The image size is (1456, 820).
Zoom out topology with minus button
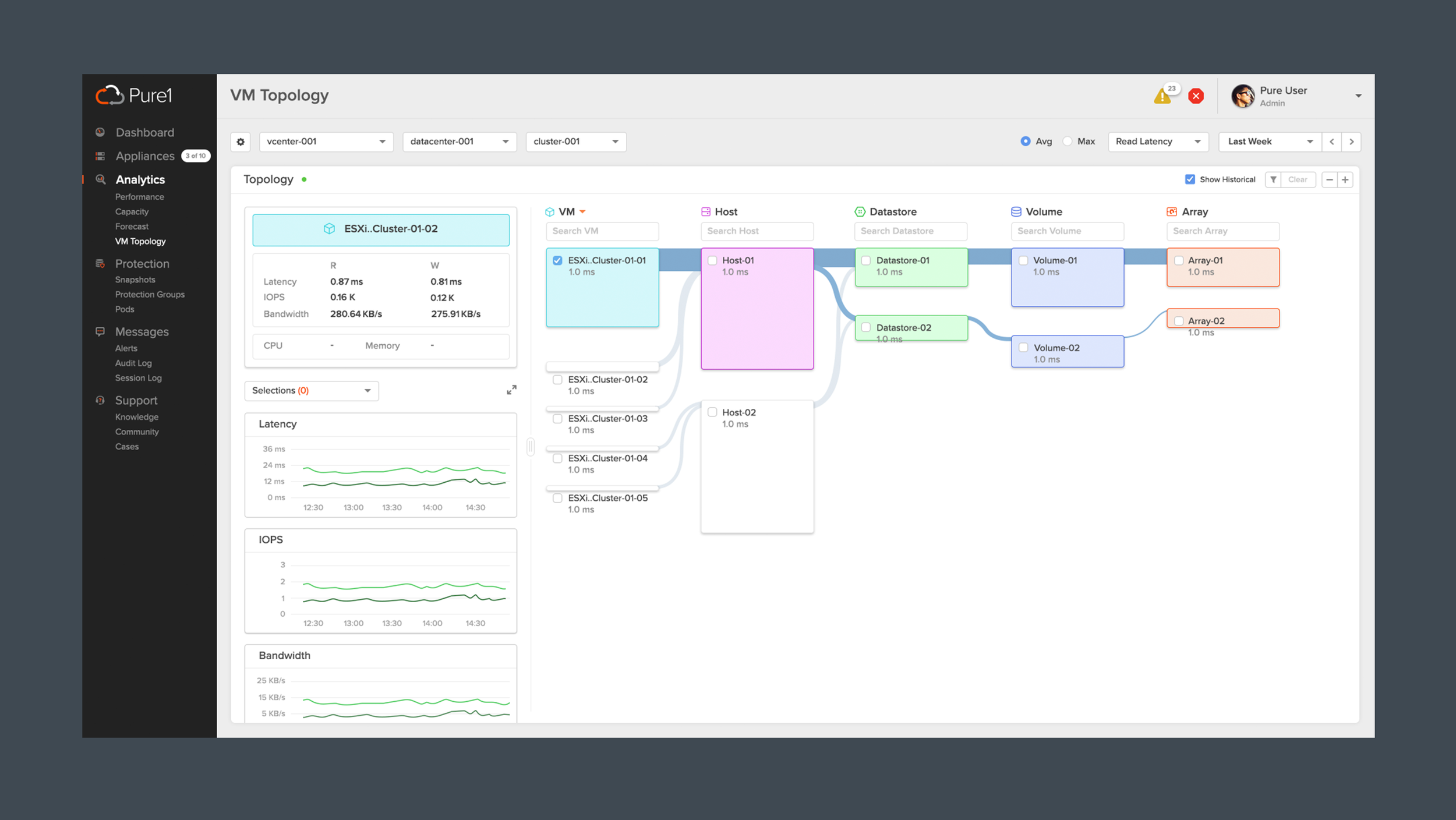[x=1330, y=179]
